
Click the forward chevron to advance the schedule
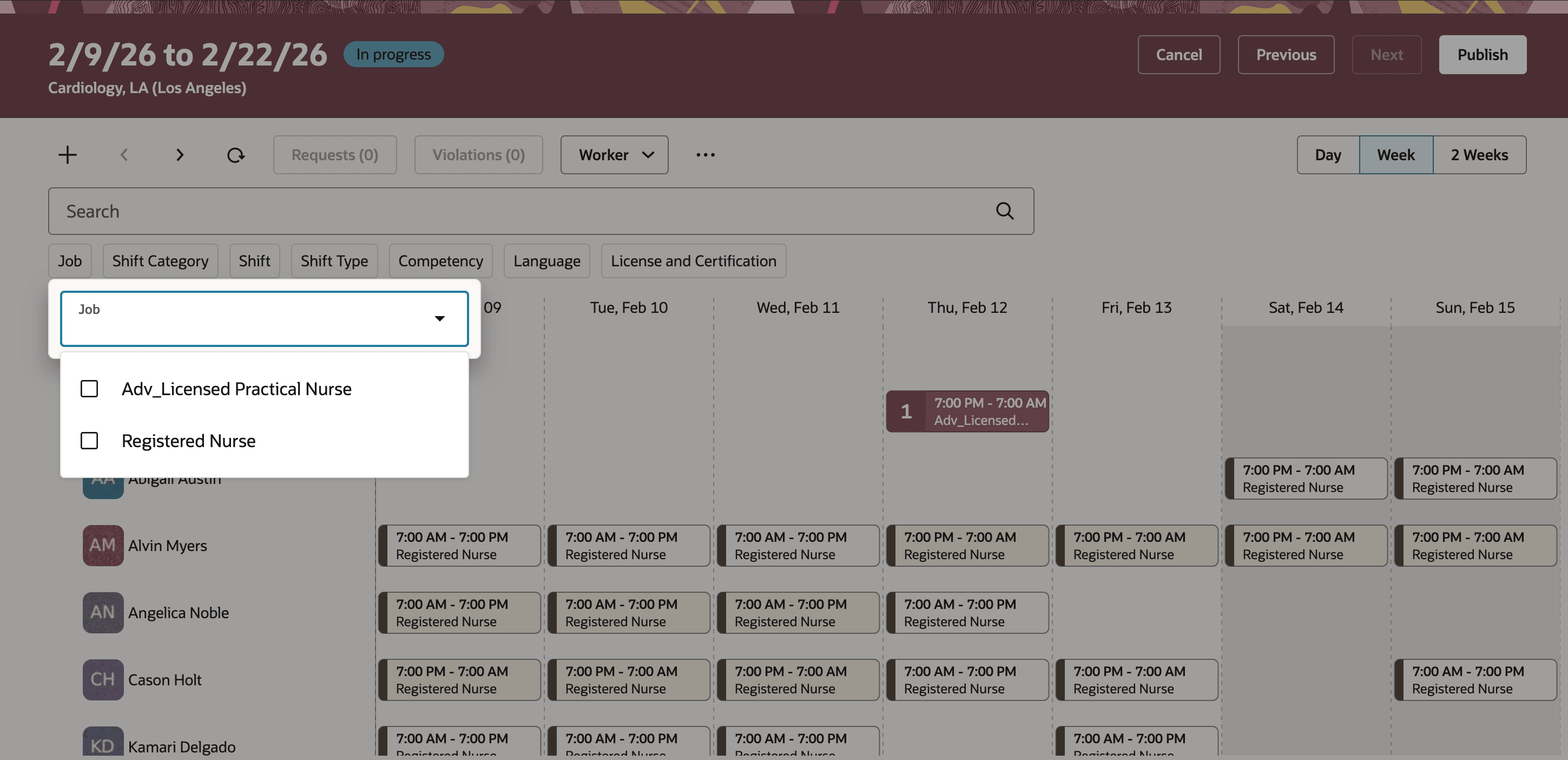(x=180, y=154)
